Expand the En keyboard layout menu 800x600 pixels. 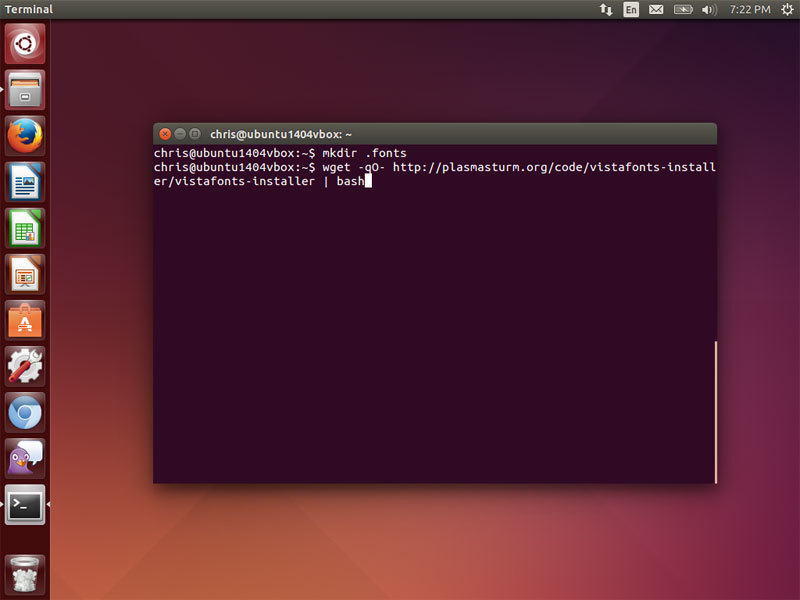tap(631, 9)
